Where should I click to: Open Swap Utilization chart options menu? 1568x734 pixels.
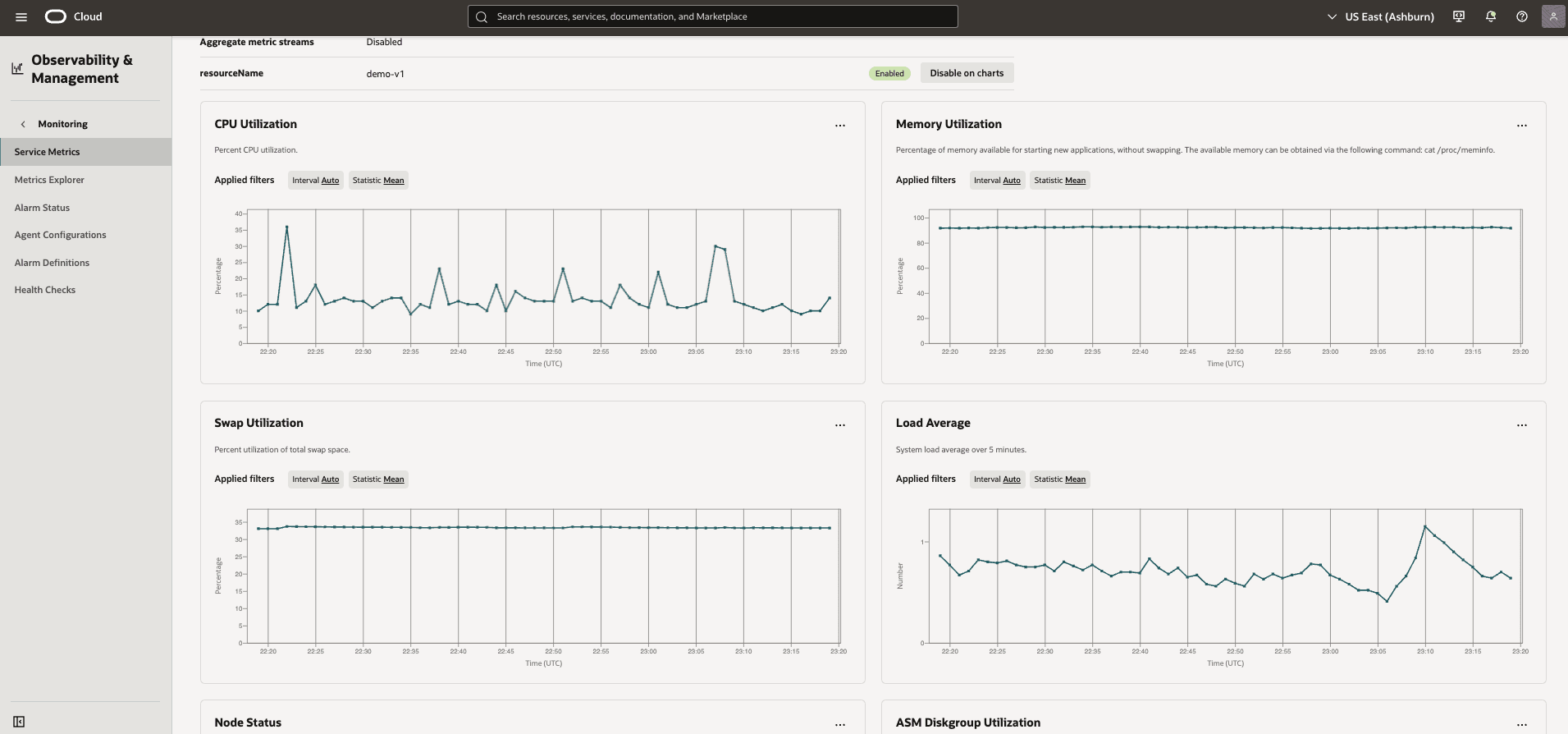pos(840,425)
